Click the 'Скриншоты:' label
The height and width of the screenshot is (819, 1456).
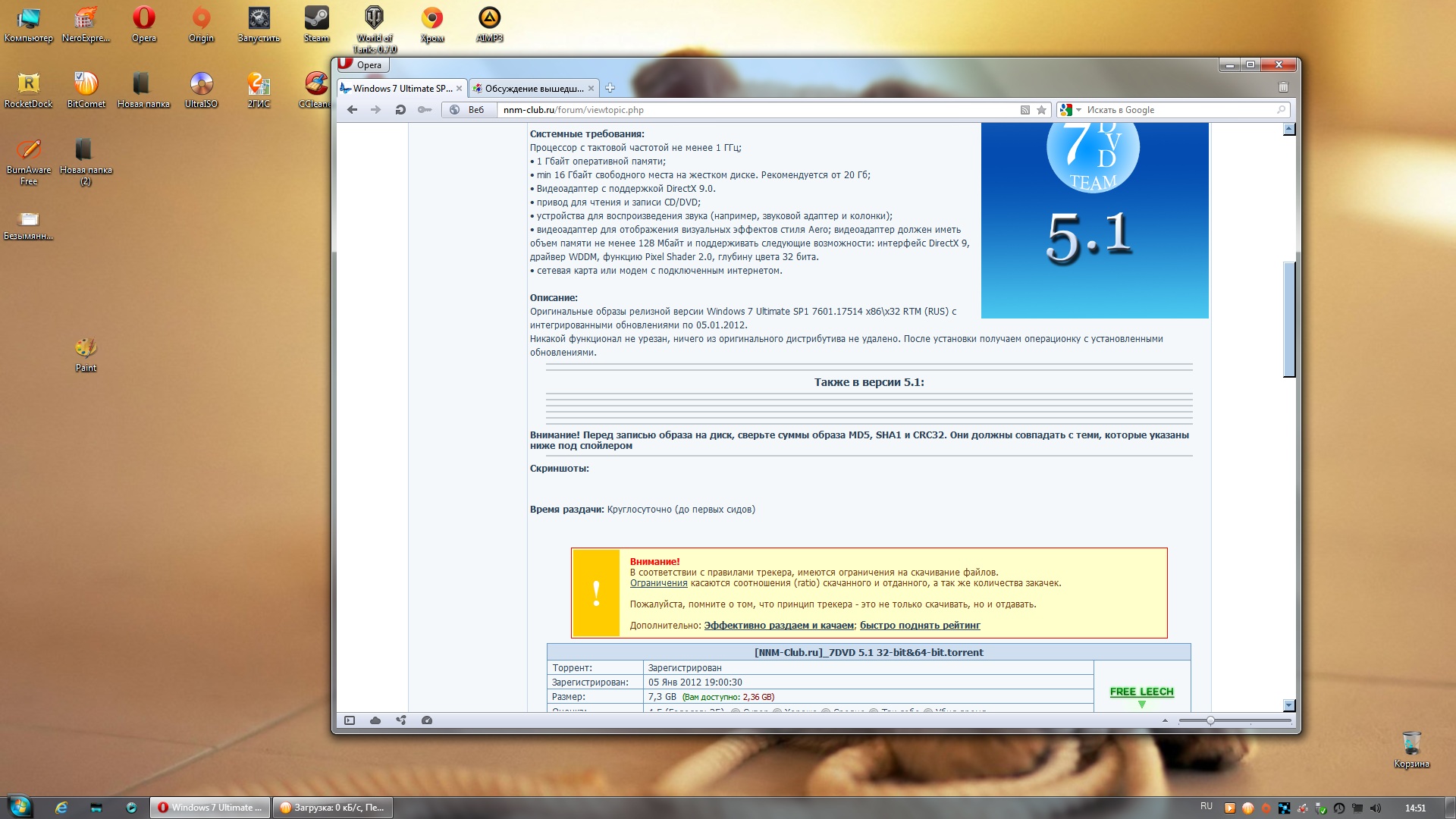point(559,469)
